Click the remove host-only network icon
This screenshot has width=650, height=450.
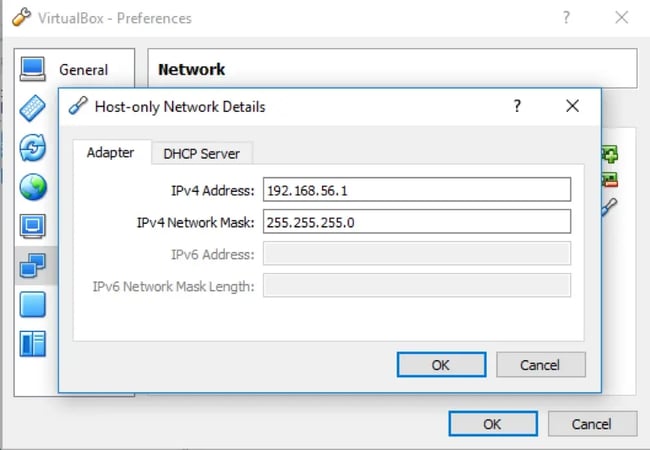pos(609,180)
